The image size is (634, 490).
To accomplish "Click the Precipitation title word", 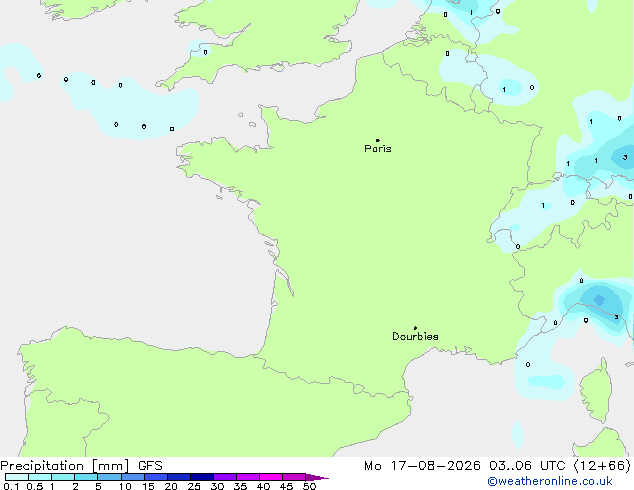I will [x=42, y=466].
